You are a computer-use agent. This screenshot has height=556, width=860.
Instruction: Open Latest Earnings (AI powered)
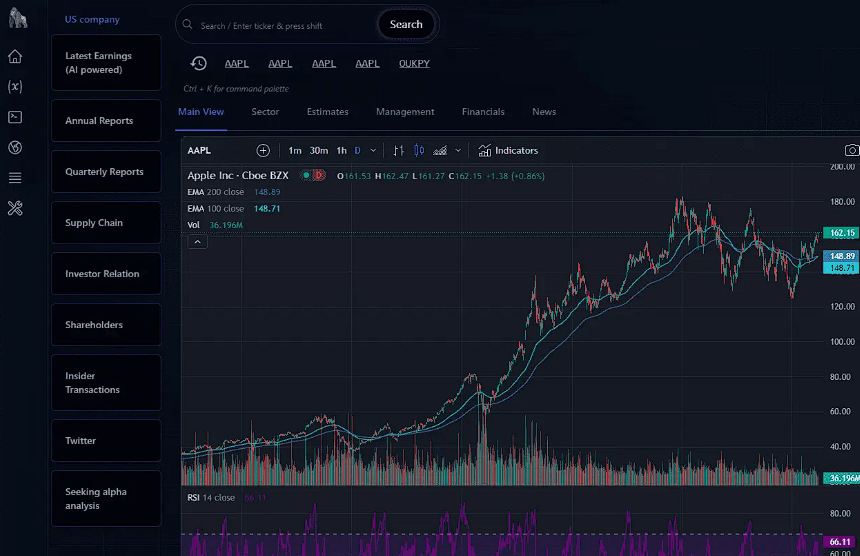(x=106, y=63)
